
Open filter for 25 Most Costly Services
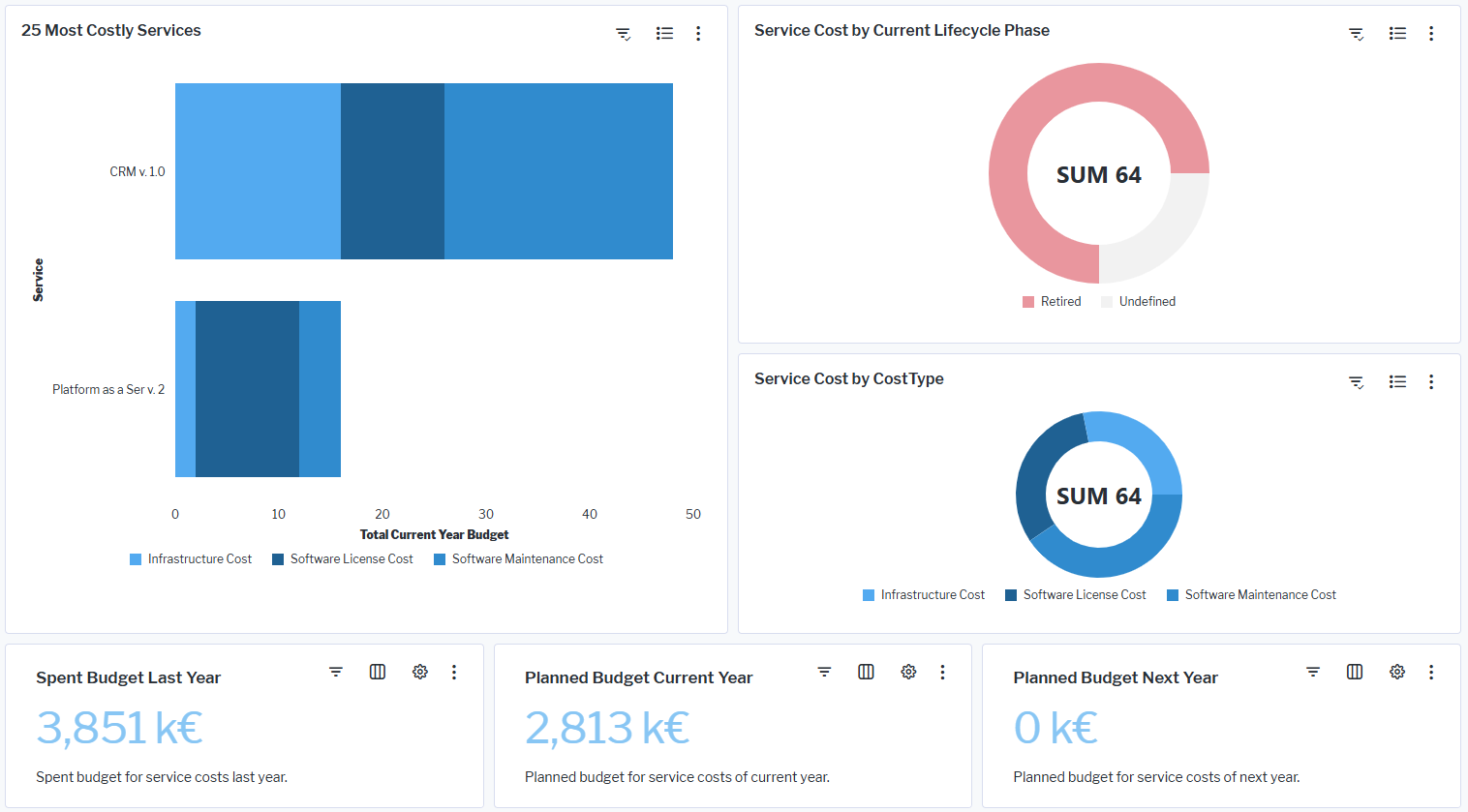pos(623,34)
